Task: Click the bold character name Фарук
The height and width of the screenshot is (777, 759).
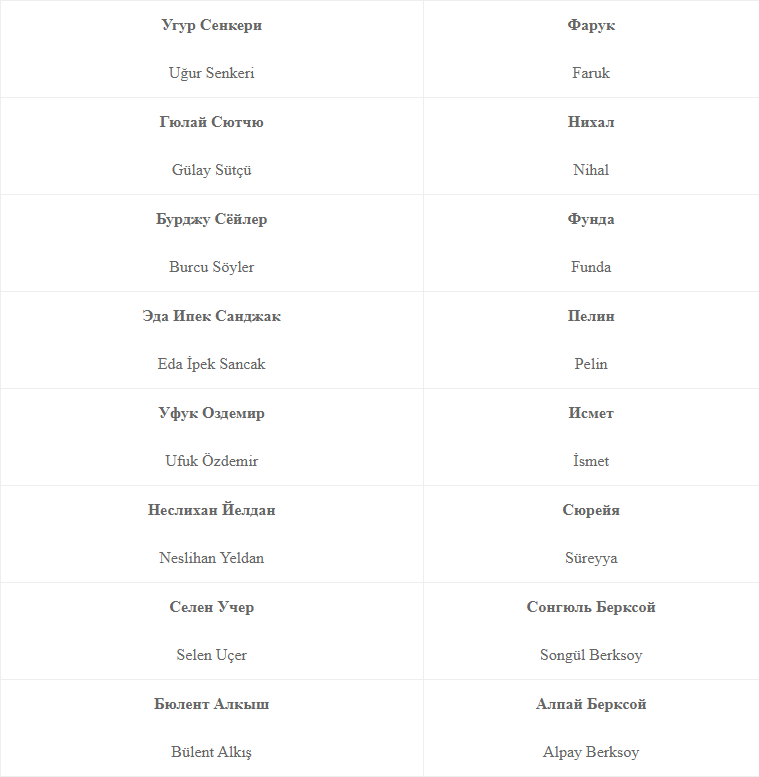Action: tap(591, 25)
